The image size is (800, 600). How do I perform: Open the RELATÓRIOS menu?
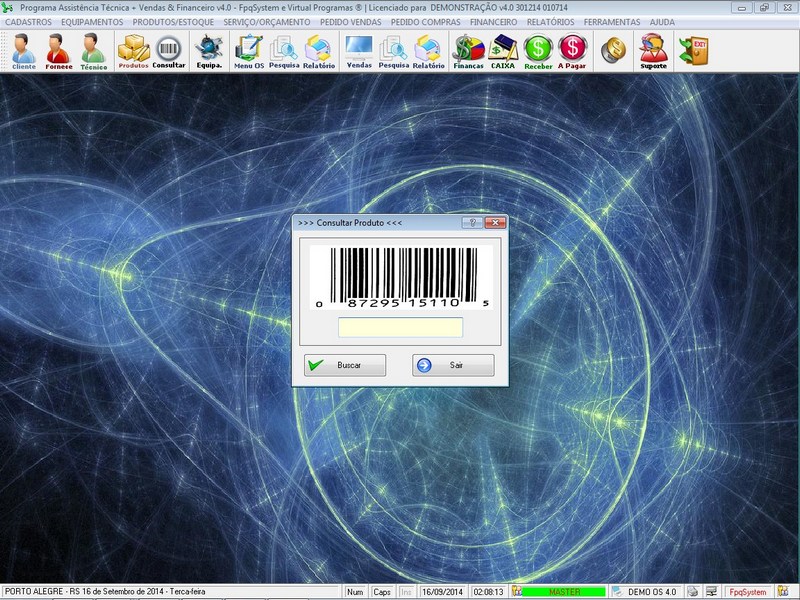pyautogui.click(x=551, y=22)
